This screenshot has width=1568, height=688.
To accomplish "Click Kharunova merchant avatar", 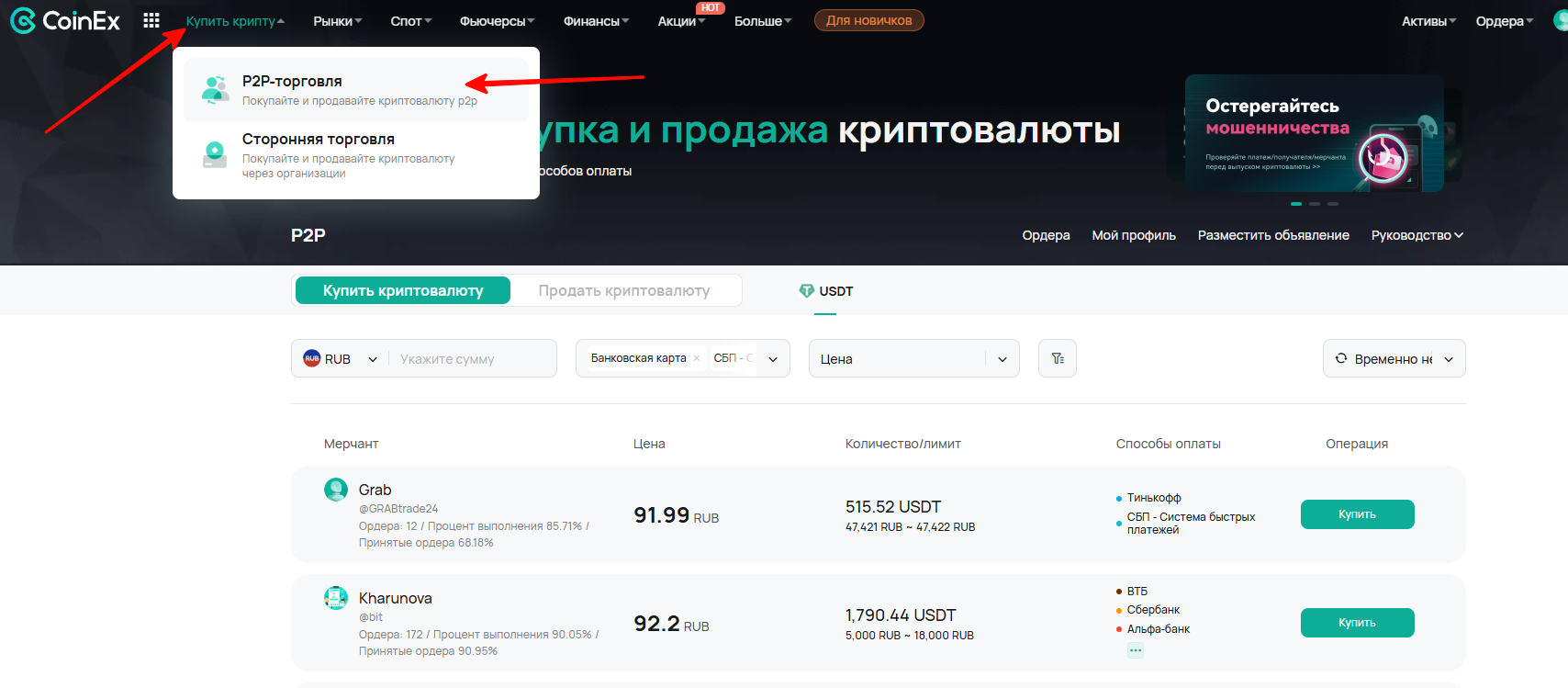I will tap(336, 598).
